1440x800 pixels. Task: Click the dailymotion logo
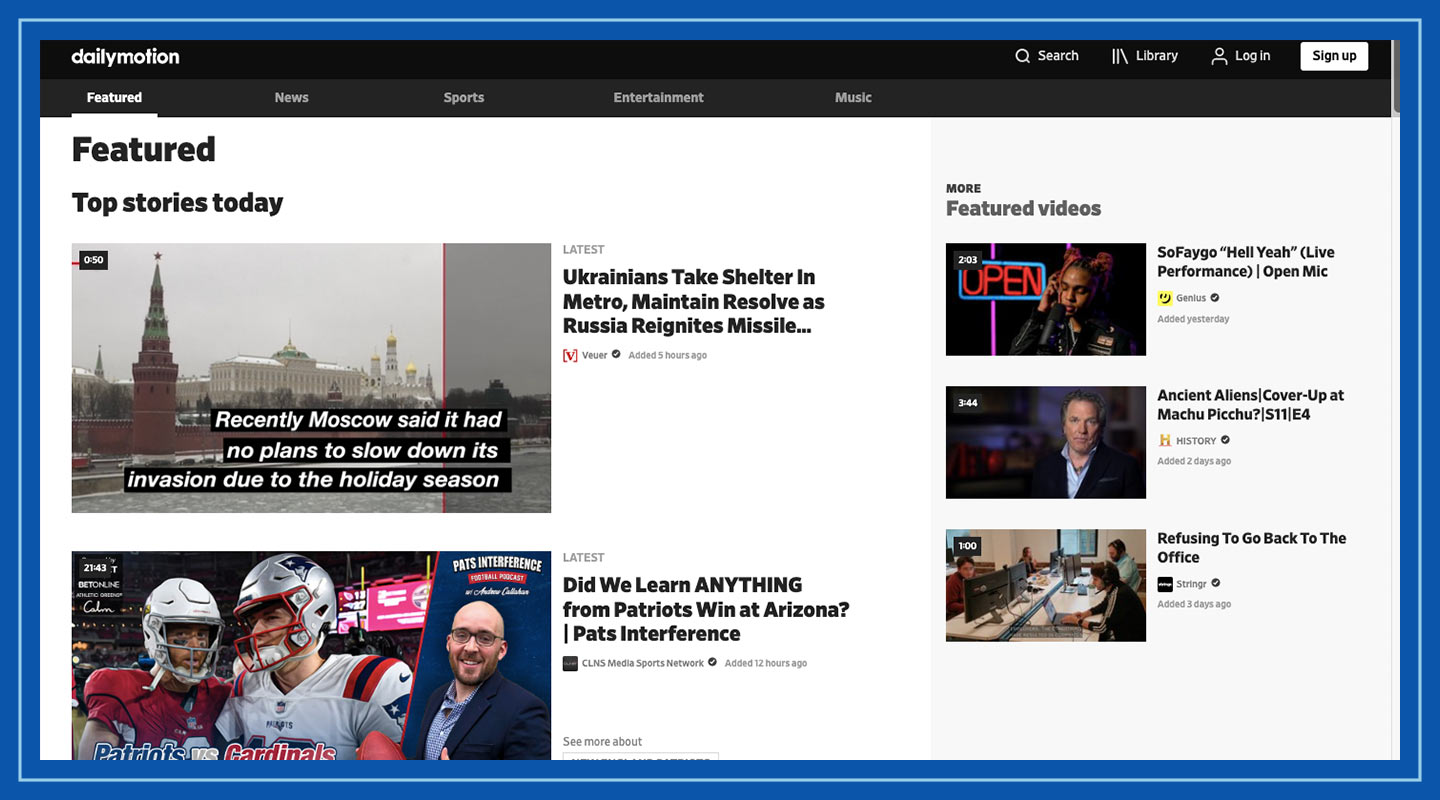[124, 57]
